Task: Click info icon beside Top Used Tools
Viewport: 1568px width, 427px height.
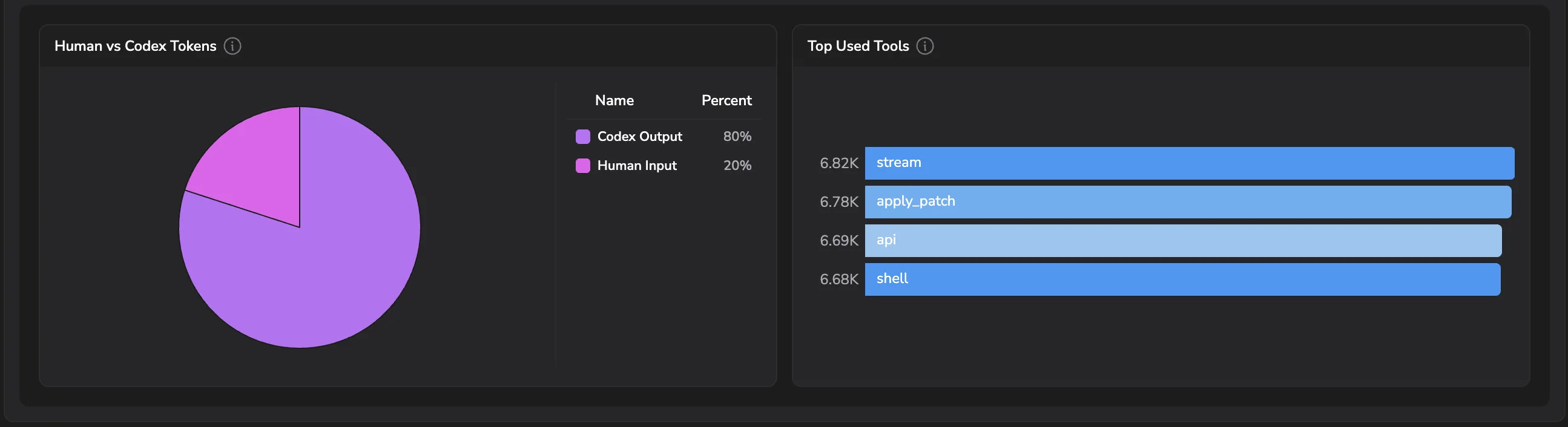Action: (924, 46)
